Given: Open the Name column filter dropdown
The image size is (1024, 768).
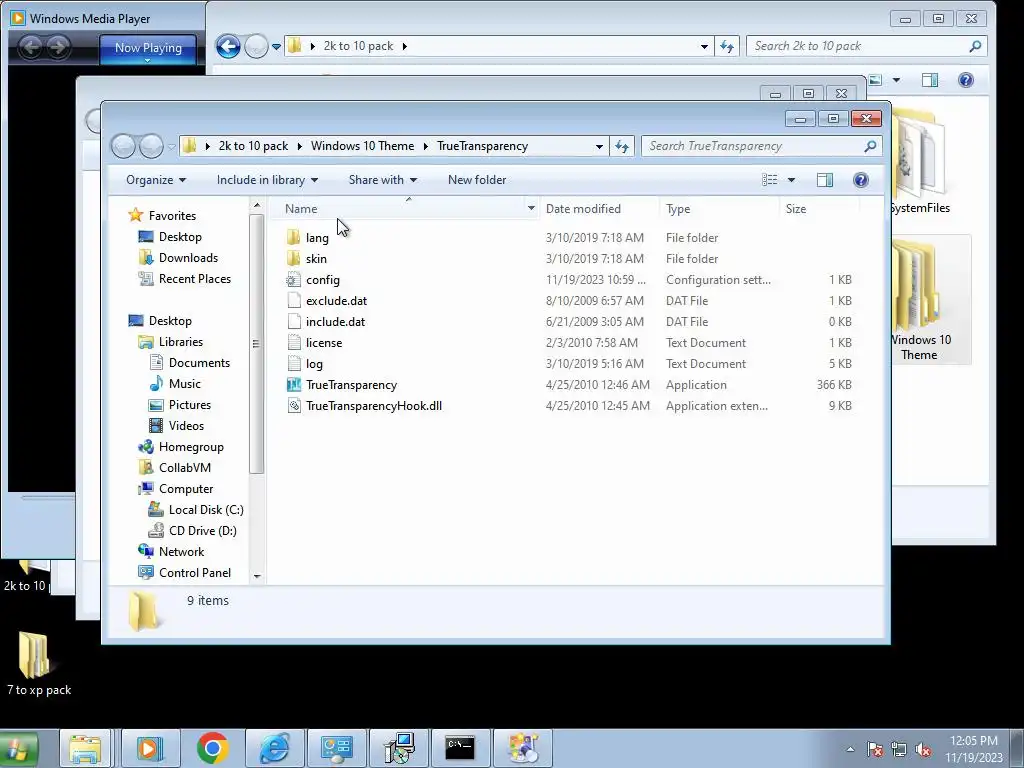Looking at the screenshot, I should pos(531,208).
